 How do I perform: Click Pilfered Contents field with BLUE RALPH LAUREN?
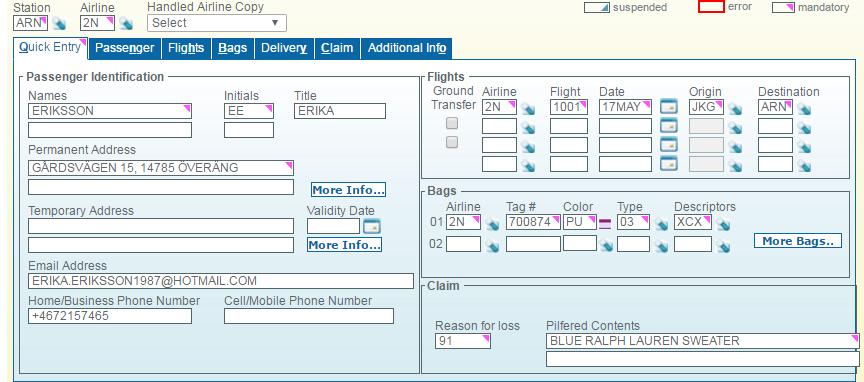(703, 341)
